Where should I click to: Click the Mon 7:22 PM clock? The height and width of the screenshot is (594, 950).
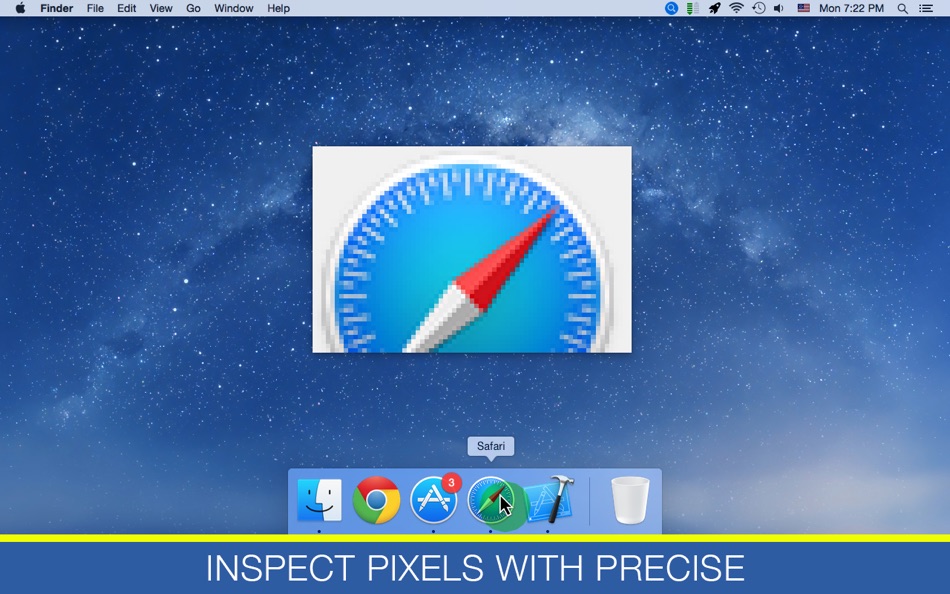(x=851, y=8)
